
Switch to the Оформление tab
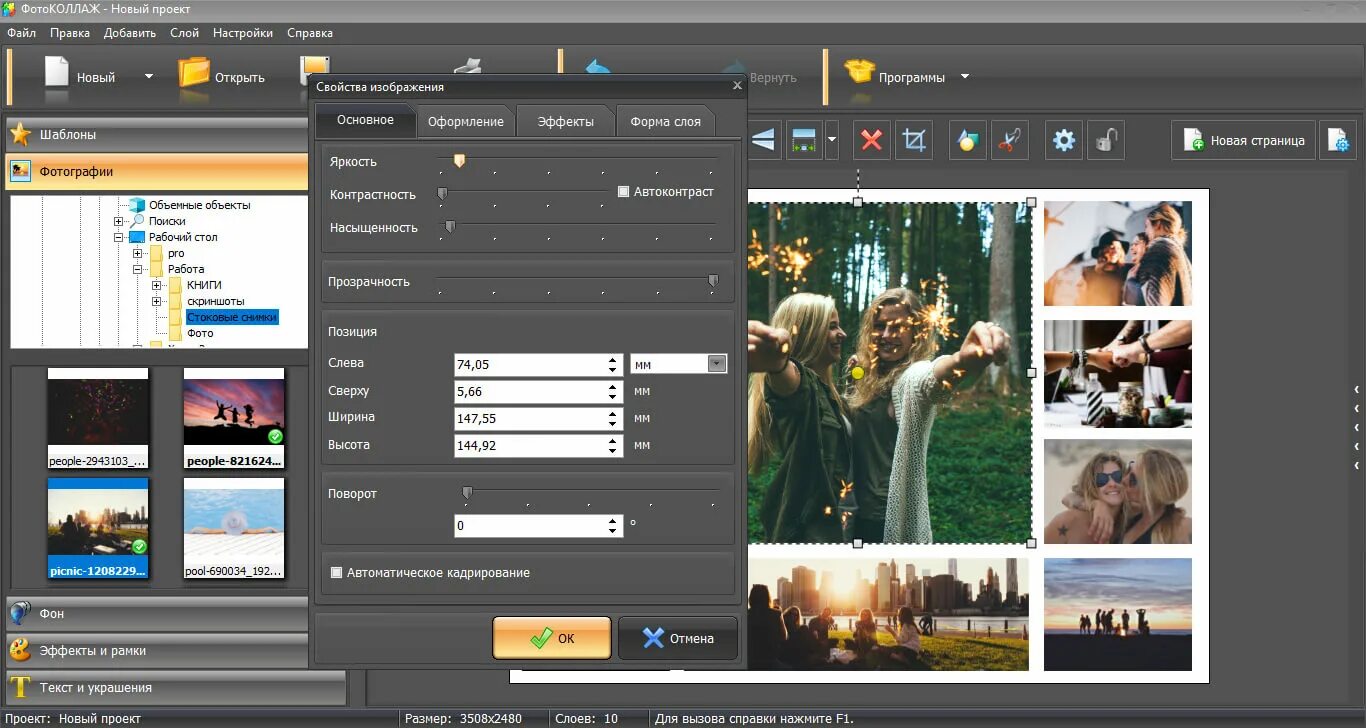[466, 121]
